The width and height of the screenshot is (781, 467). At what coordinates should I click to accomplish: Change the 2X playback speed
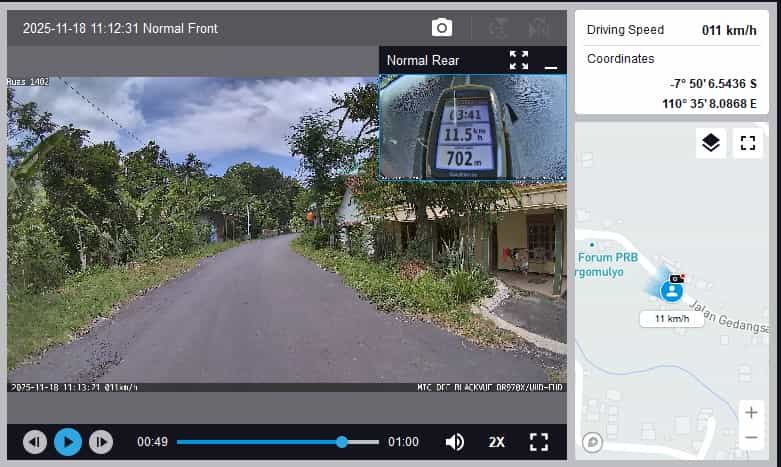[x=496, y=441]
